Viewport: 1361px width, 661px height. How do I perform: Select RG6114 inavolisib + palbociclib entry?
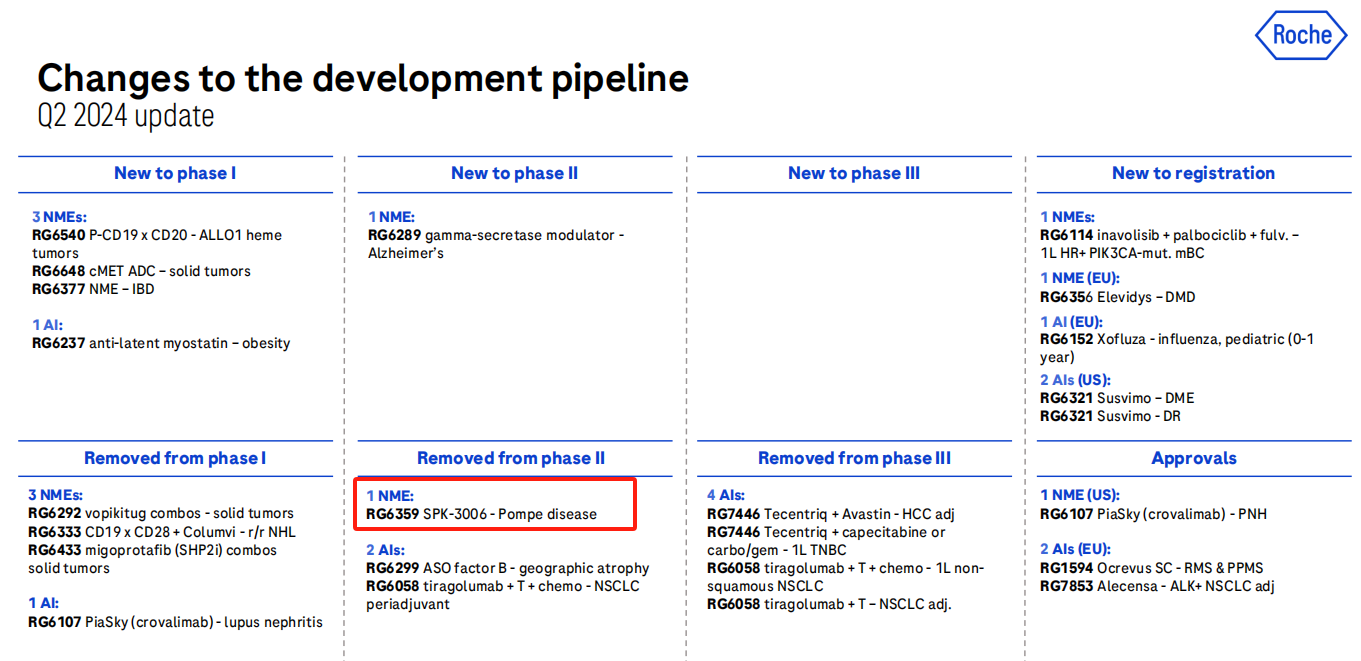1170,244
